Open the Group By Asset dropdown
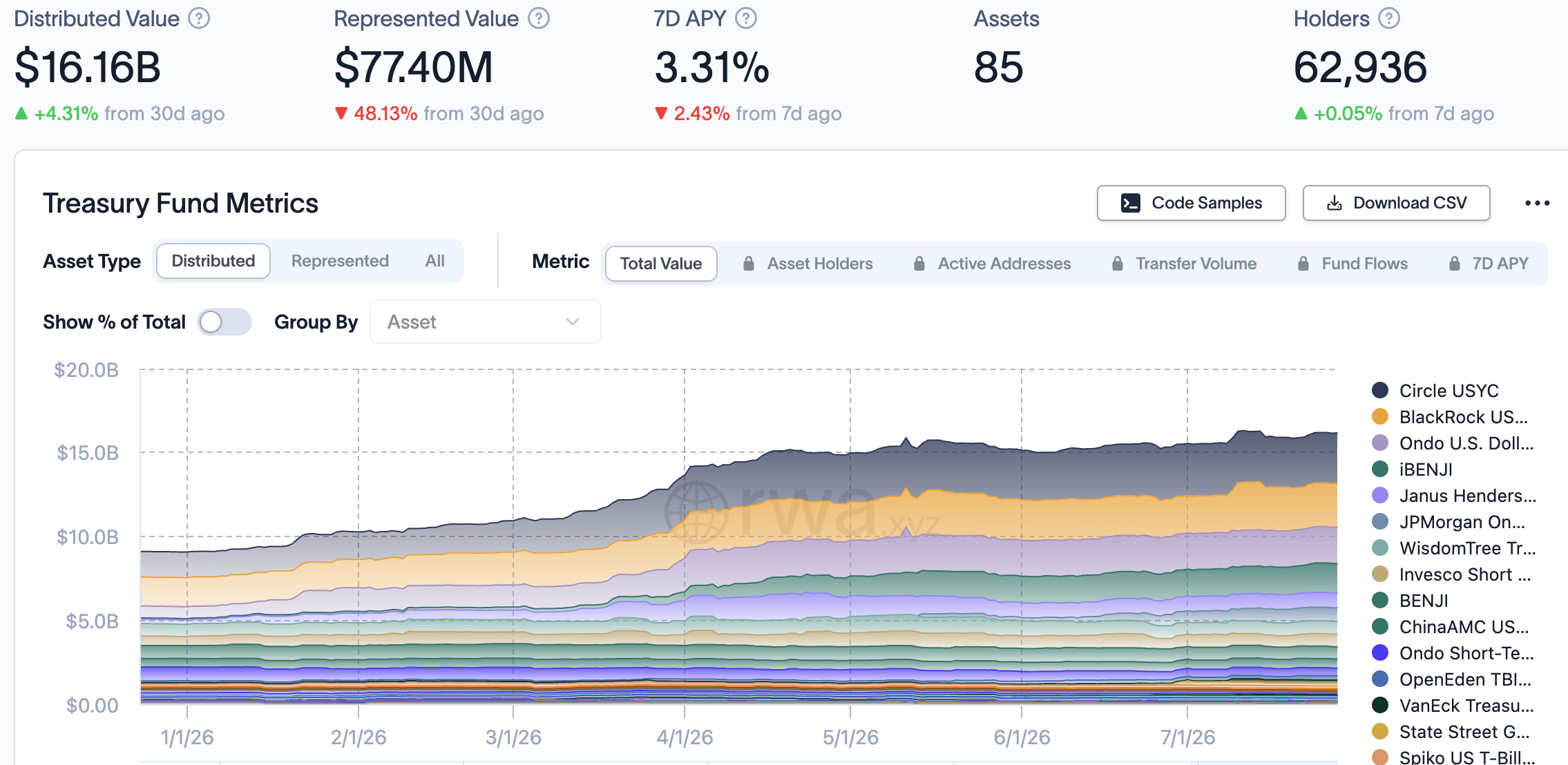 pyautogui.click(x=486, y=322)
